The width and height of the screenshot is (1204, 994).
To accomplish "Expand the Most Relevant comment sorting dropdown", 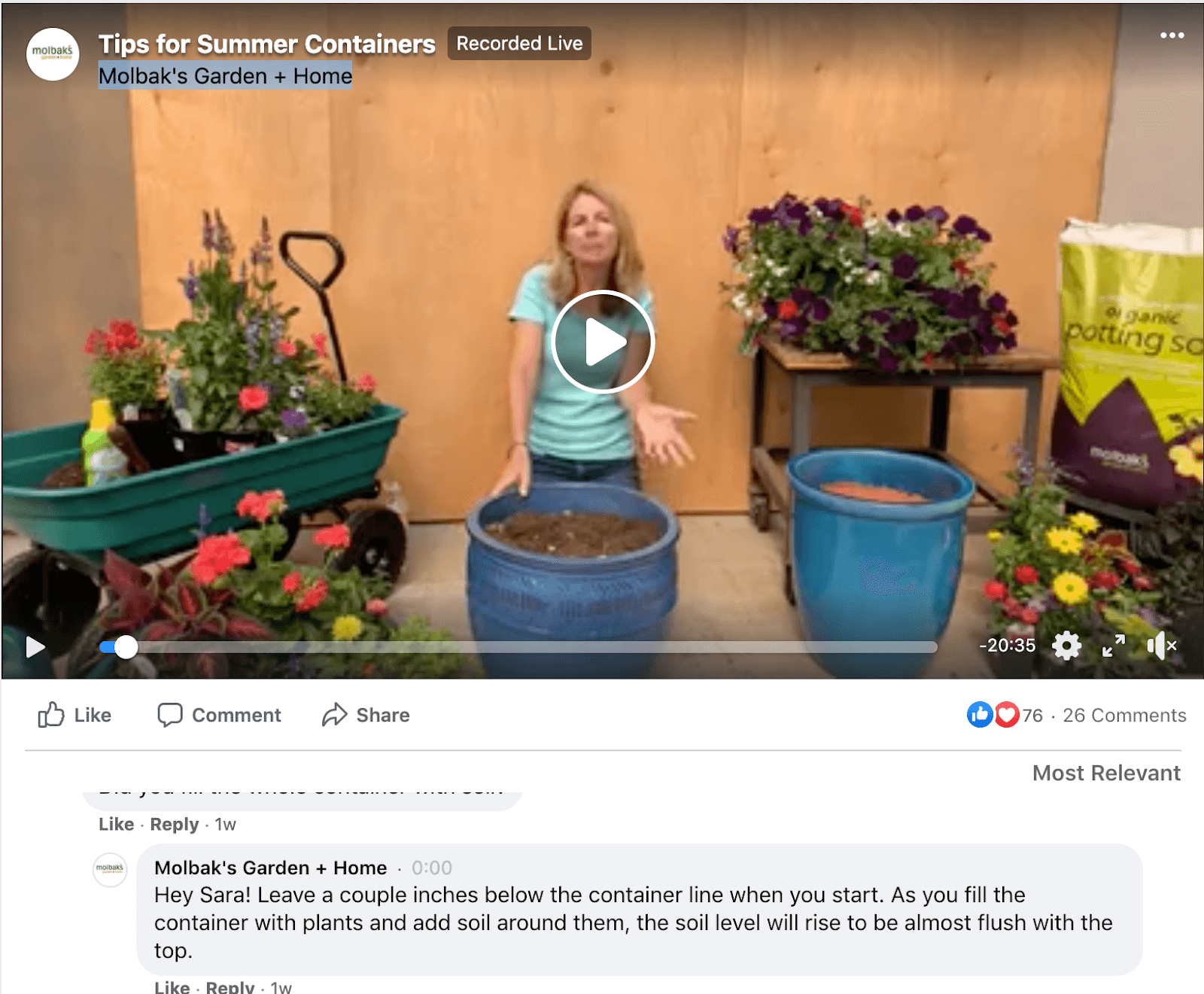I will point(1106,773).
